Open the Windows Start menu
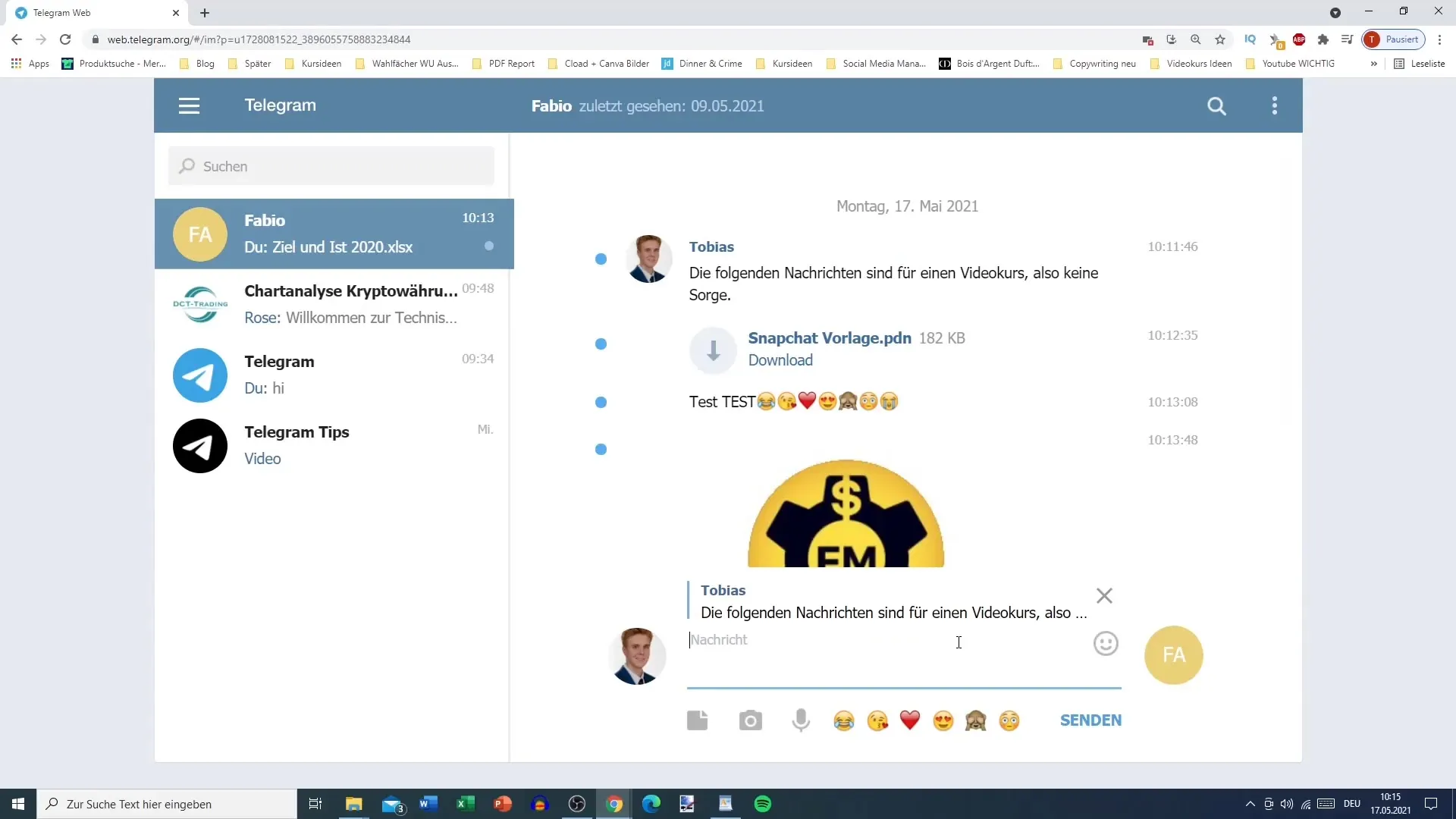The image size is (1456, 819). coord(18,804)
